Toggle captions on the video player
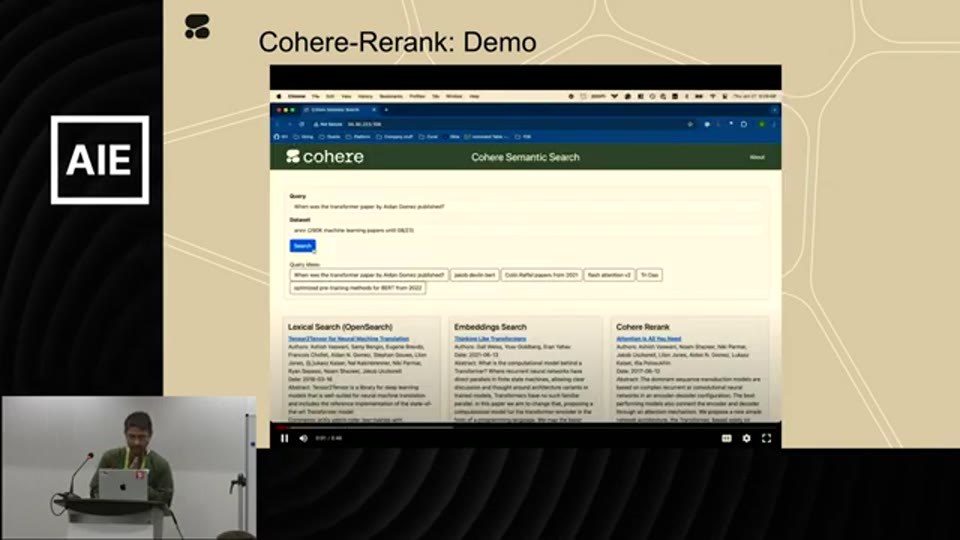The width and height of the screenshot is (960, 540). (x=727, y=438)
